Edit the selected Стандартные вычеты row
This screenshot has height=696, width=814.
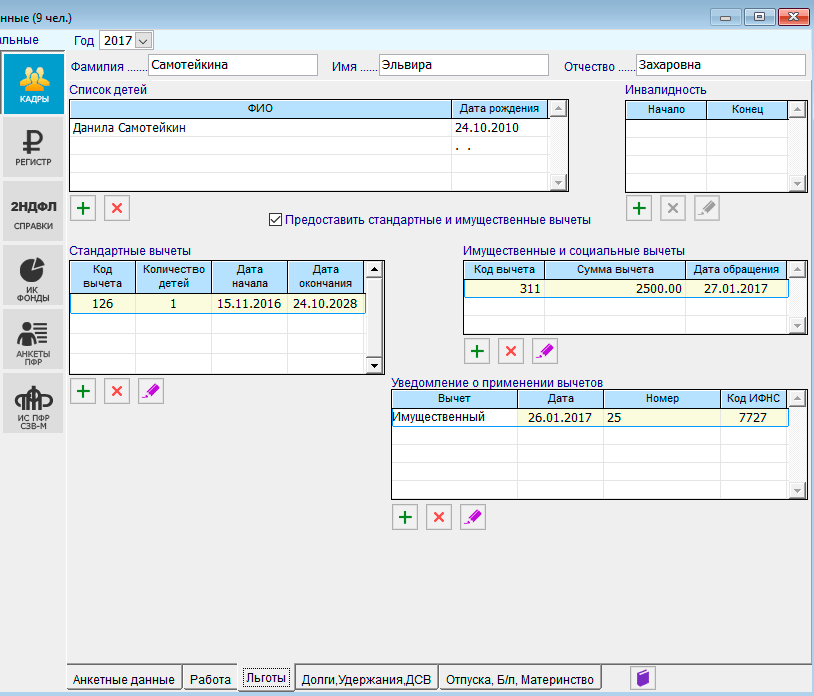(151, 391)
